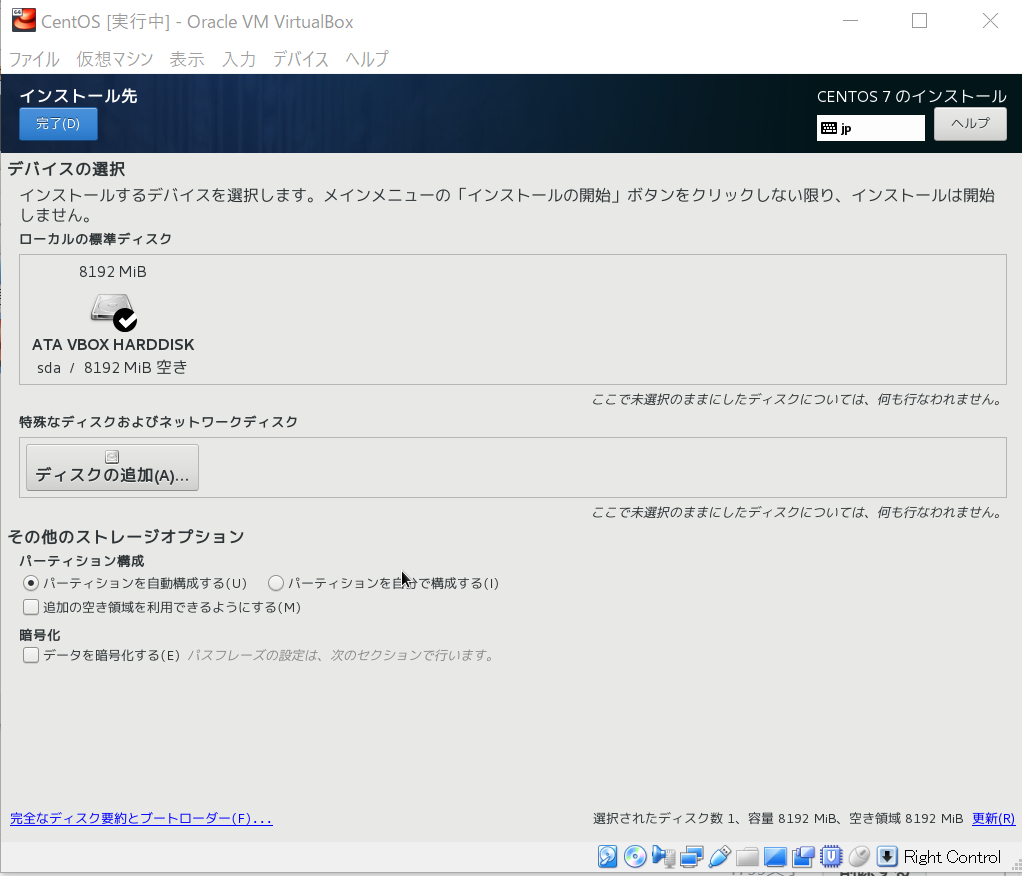Open the 表示 menu
Screen dimensions: 1022x876
187,59
